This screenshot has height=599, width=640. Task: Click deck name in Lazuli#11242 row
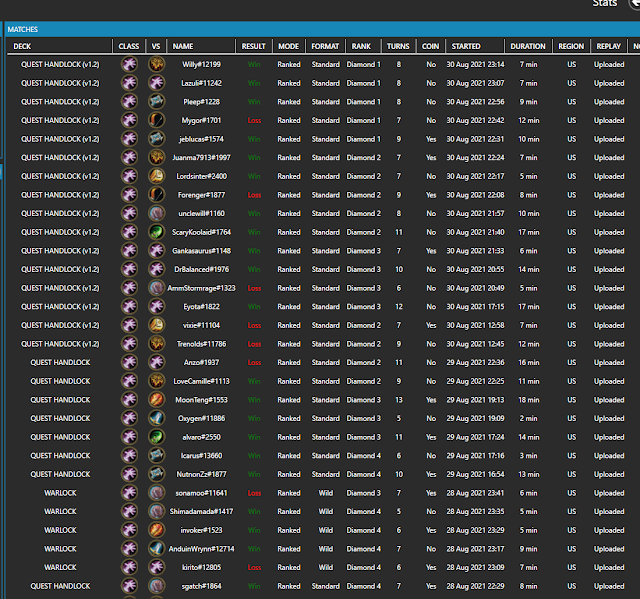click(x=60, y=83)
